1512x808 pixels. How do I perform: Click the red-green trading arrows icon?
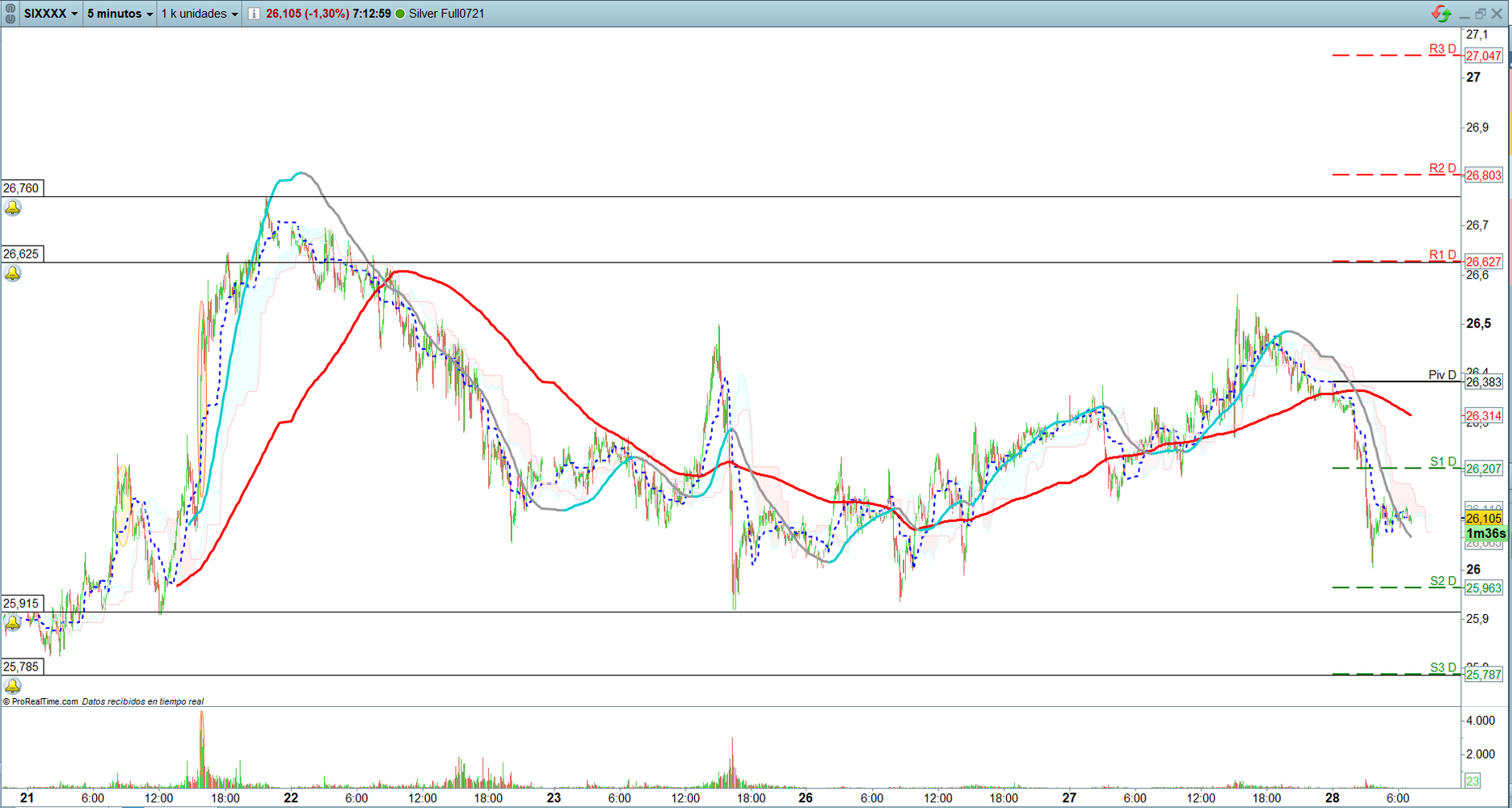(x=1441, y=14)
